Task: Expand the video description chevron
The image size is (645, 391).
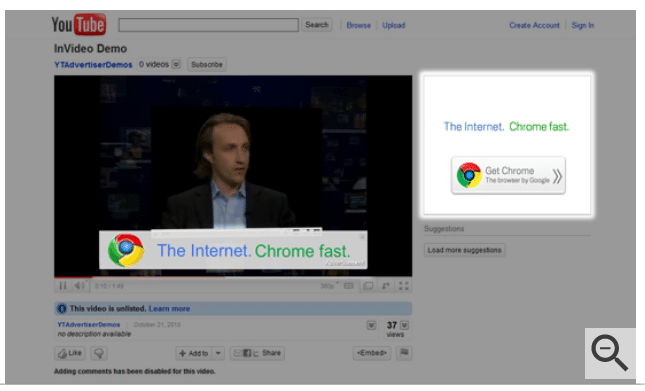Action: [x=371, y=325]
